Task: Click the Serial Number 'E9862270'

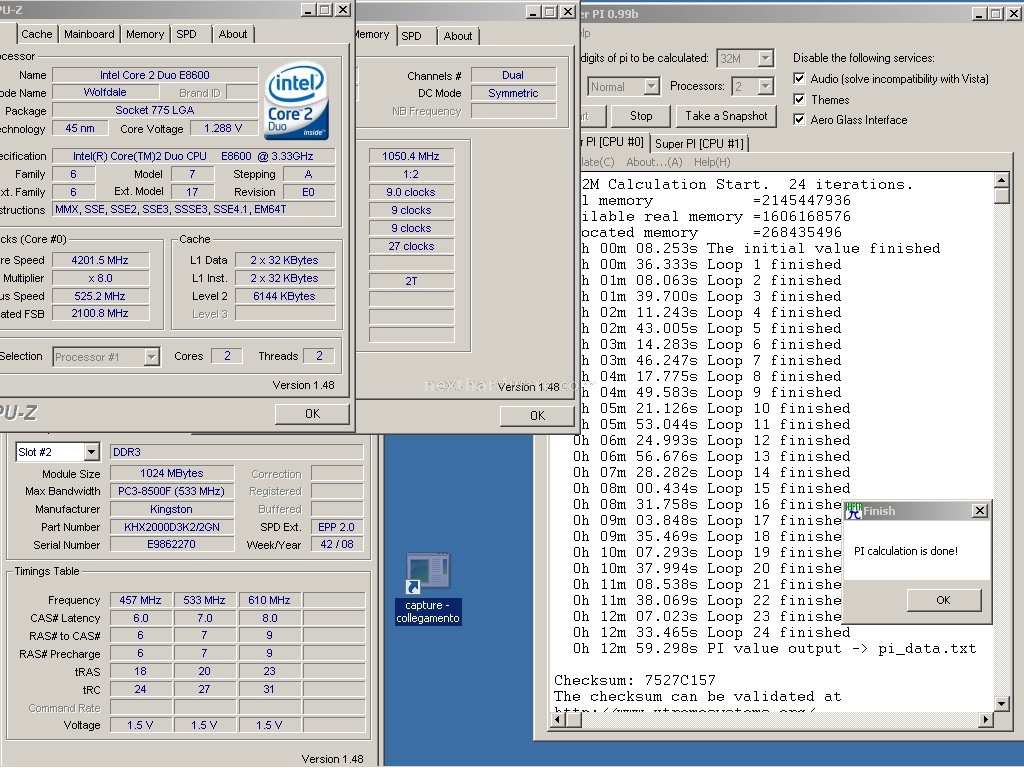Action: (x=172, y=545)
